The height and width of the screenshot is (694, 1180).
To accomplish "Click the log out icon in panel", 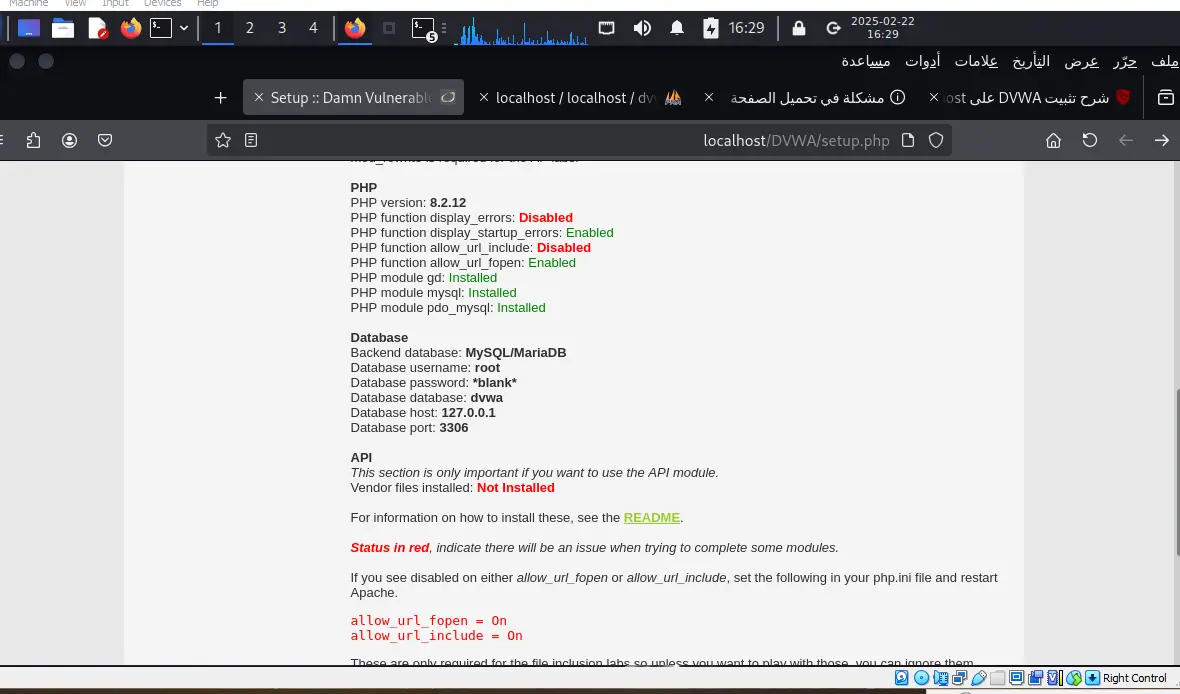I will click(x=833, y=29).
